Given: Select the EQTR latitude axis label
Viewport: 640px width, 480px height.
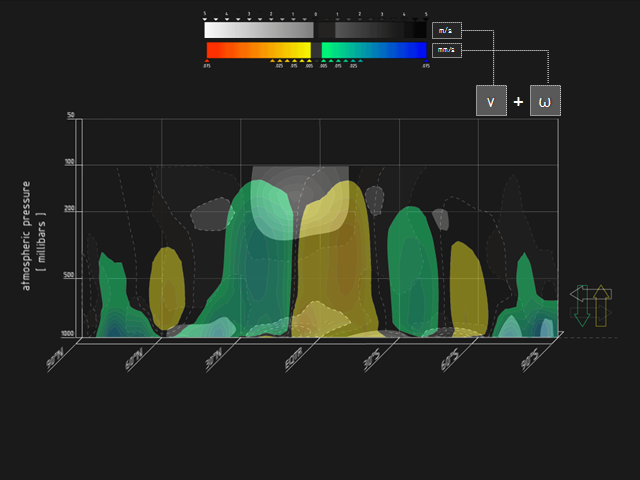Looking at the screenshot, I should click(295, 356).
